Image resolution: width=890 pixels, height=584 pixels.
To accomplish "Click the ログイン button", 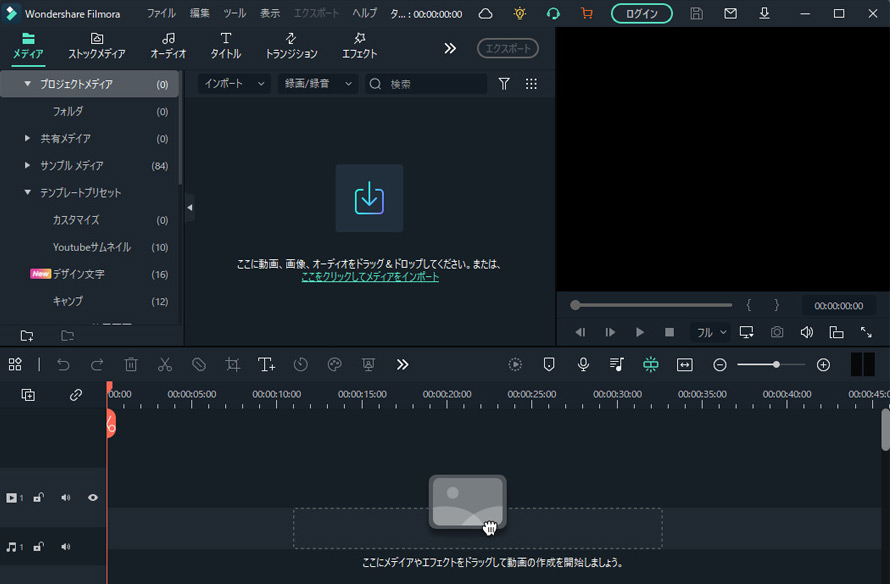I will pos(641,14).
